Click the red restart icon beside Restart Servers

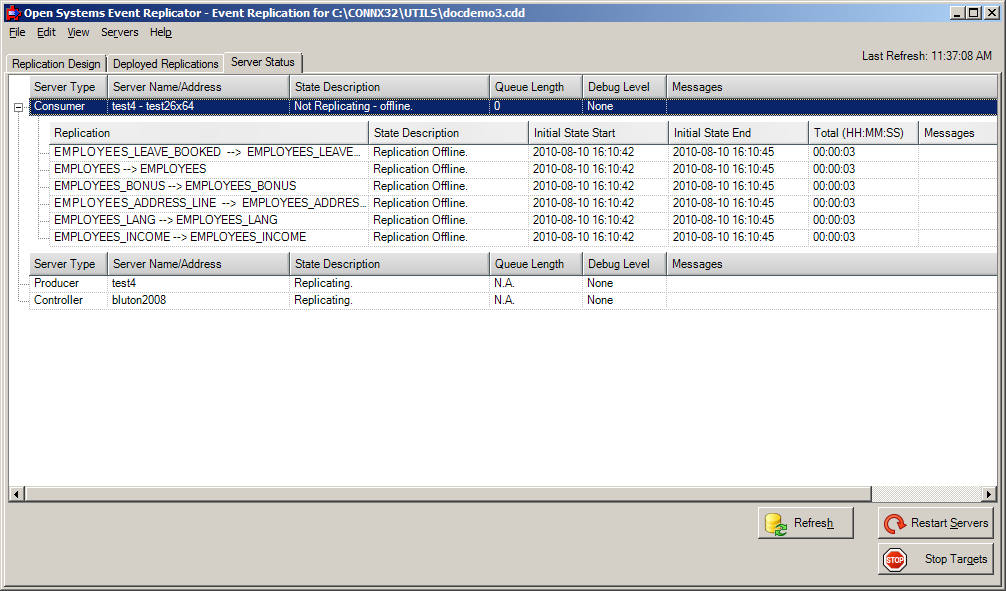[896, 522]
